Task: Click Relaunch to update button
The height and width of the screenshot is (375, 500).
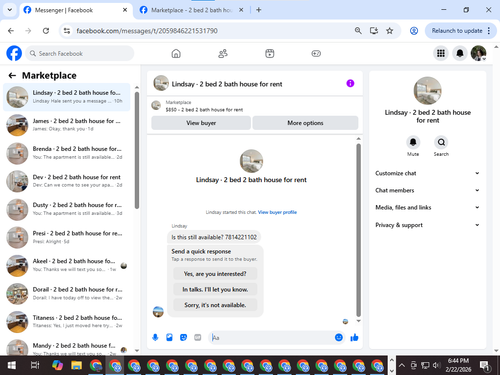Action: click(x=457, y=31)
